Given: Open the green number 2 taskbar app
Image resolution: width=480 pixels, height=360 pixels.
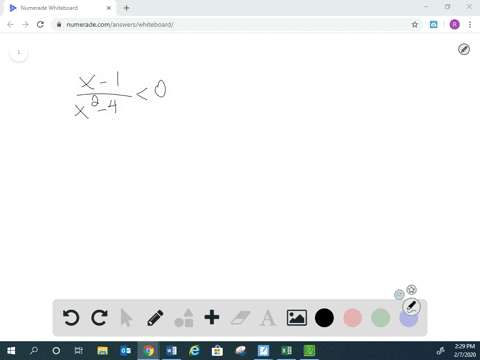Looking at the screenshot, I should click(309, 351).
